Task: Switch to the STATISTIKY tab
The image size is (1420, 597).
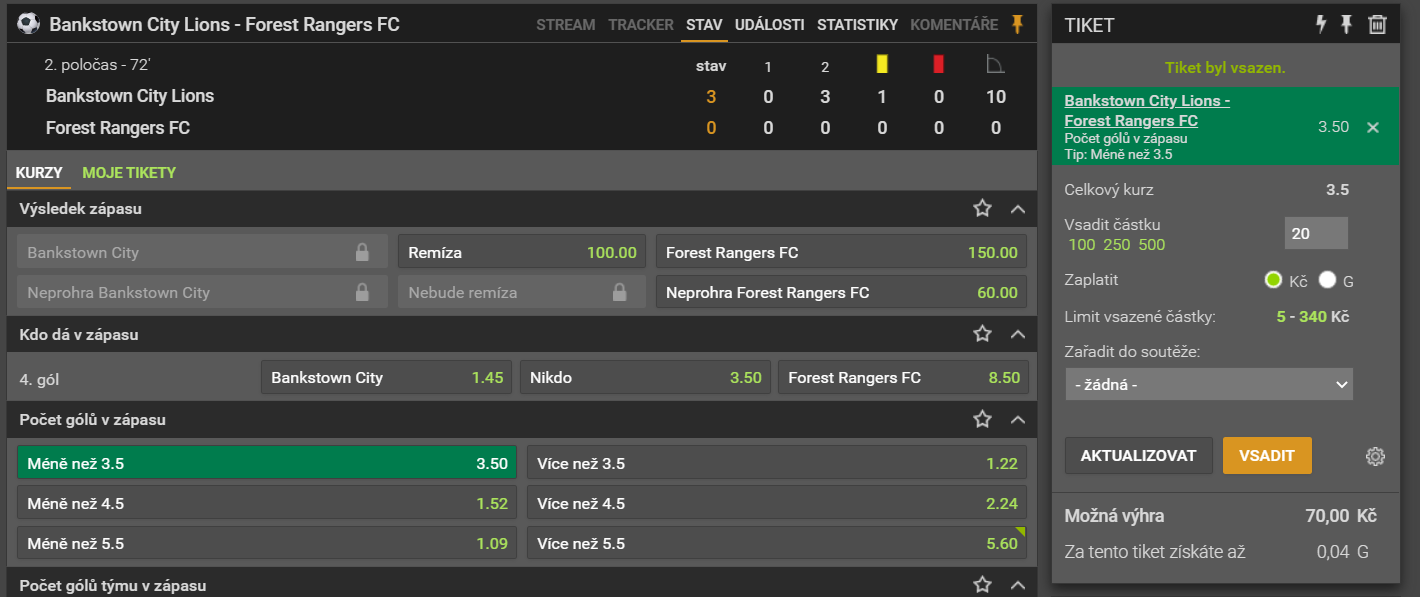Action: (857, 25)
